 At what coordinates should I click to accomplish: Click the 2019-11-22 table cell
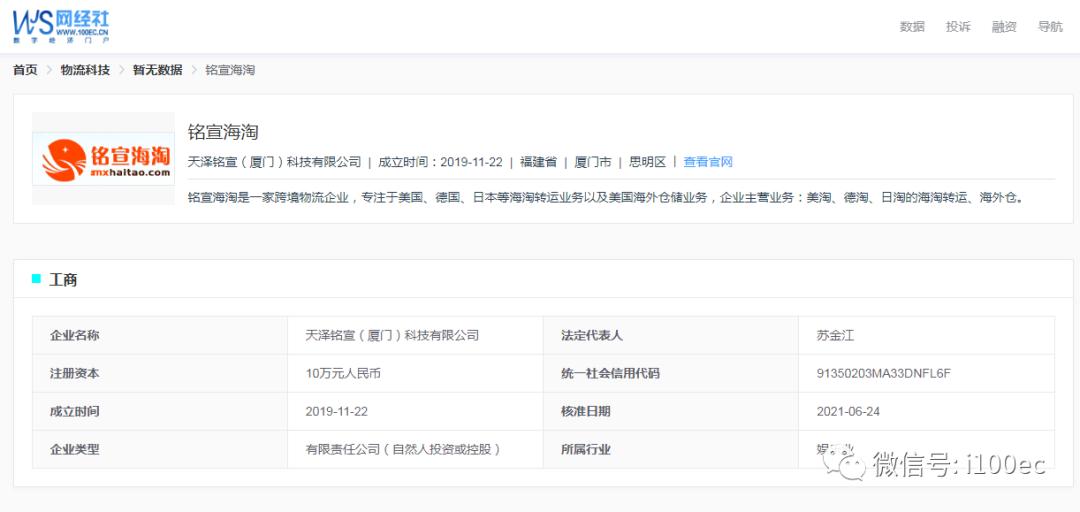coord(337,411)
